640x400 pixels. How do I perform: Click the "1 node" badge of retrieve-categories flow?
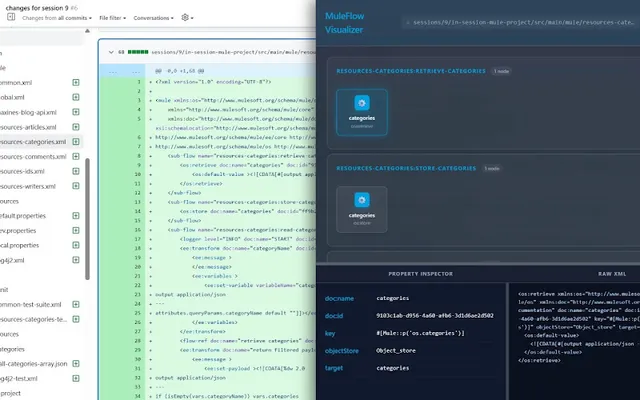(x=501, y=71)
